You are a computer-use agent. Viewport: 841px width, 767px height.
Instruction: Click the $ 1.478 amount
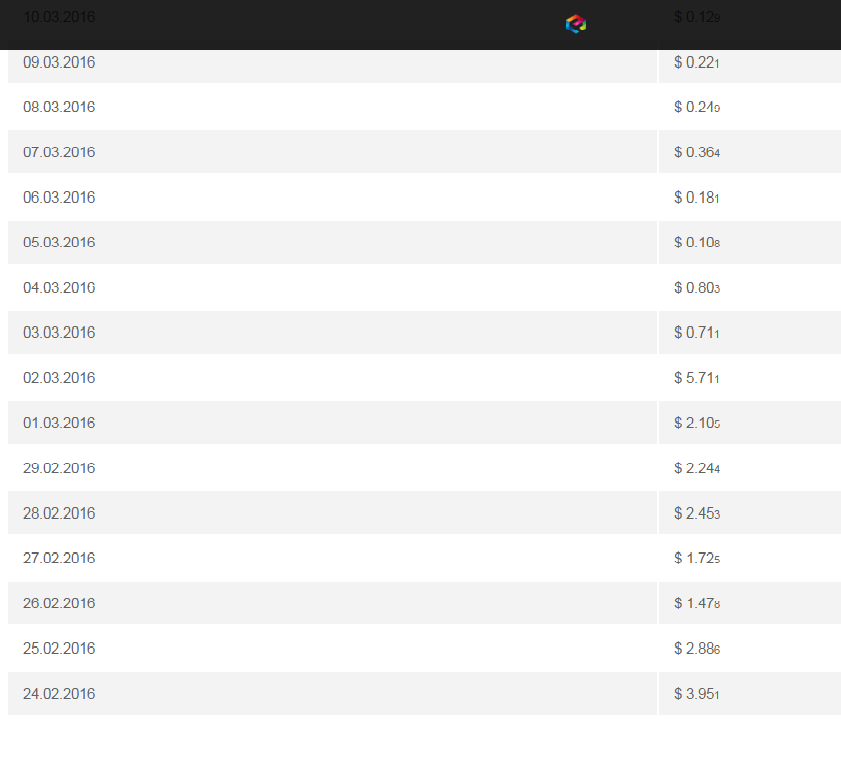697,603
